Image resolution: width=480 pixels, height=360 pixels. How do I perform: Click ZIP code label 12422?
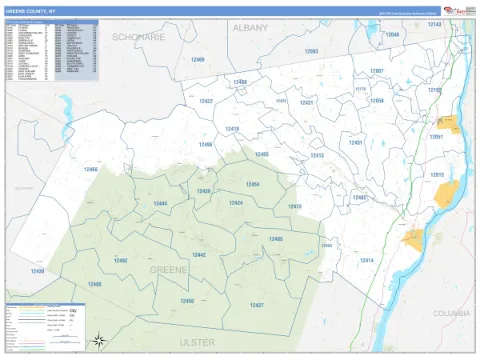206,101
